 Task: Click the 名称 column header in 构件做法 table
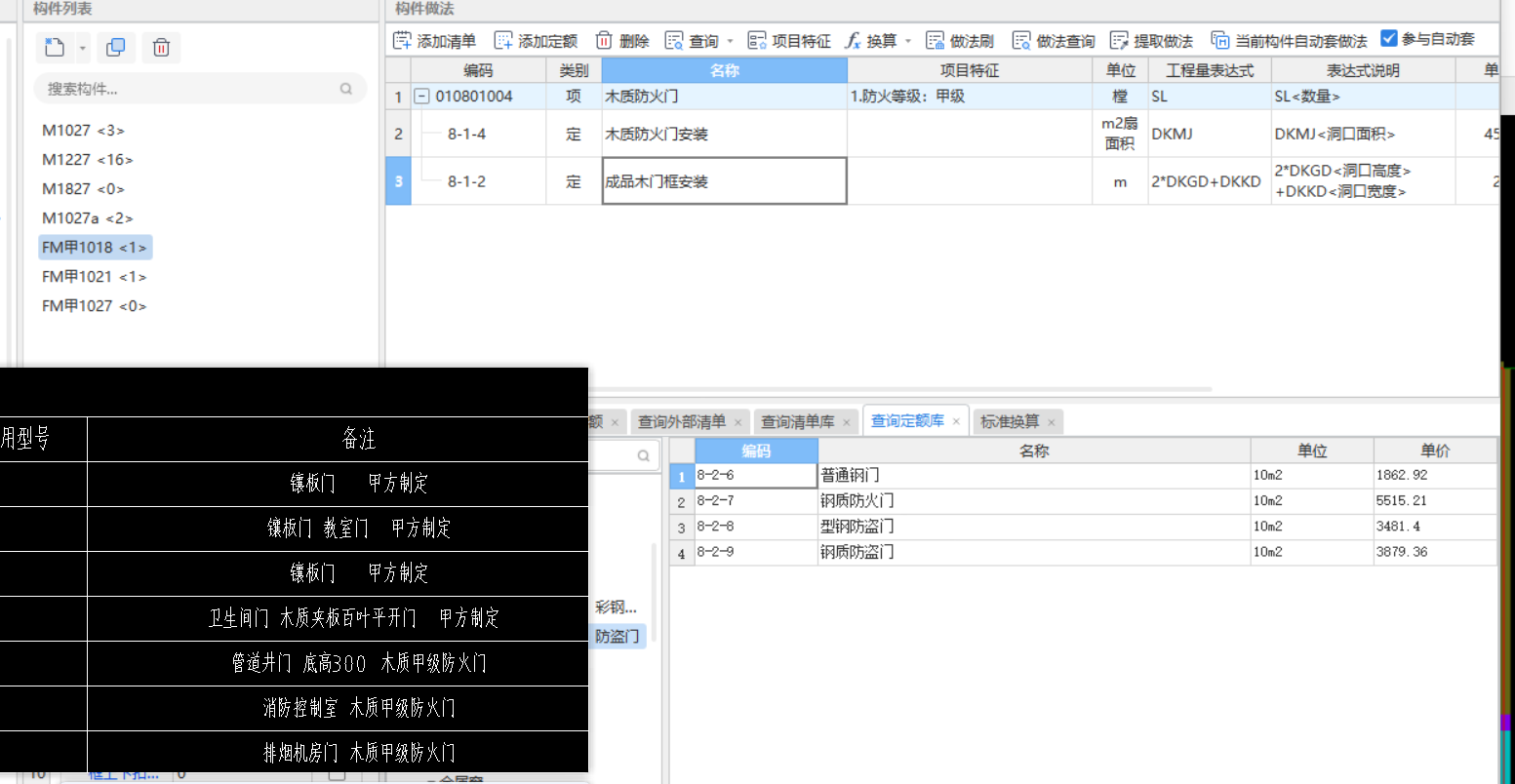click(x=725, y=70)
